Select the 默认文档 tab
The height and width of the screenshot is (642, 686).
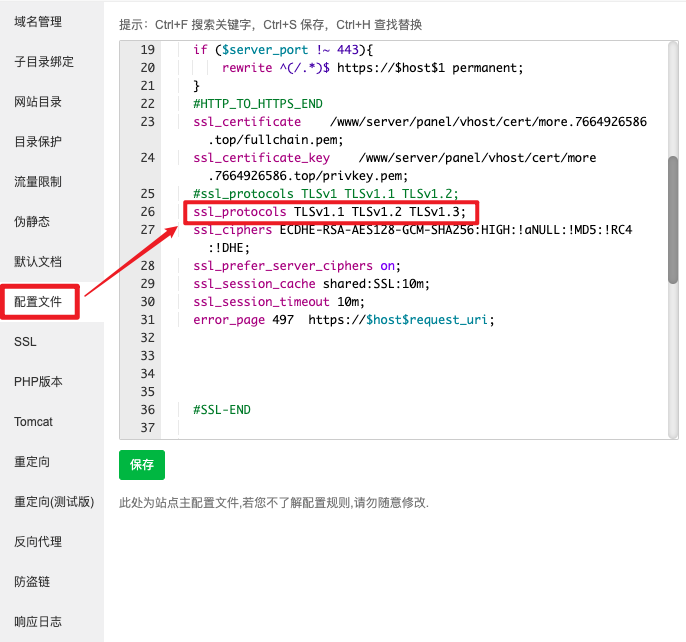[38, 261]
